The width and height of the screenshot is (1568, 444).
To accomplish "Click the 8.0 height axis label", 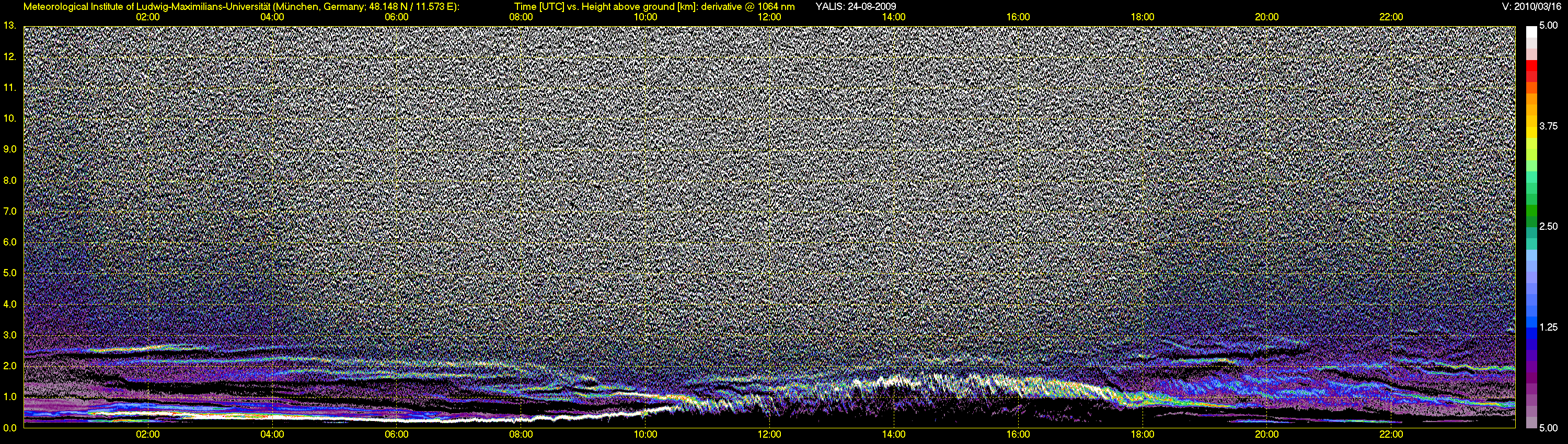I will (10, 181).
